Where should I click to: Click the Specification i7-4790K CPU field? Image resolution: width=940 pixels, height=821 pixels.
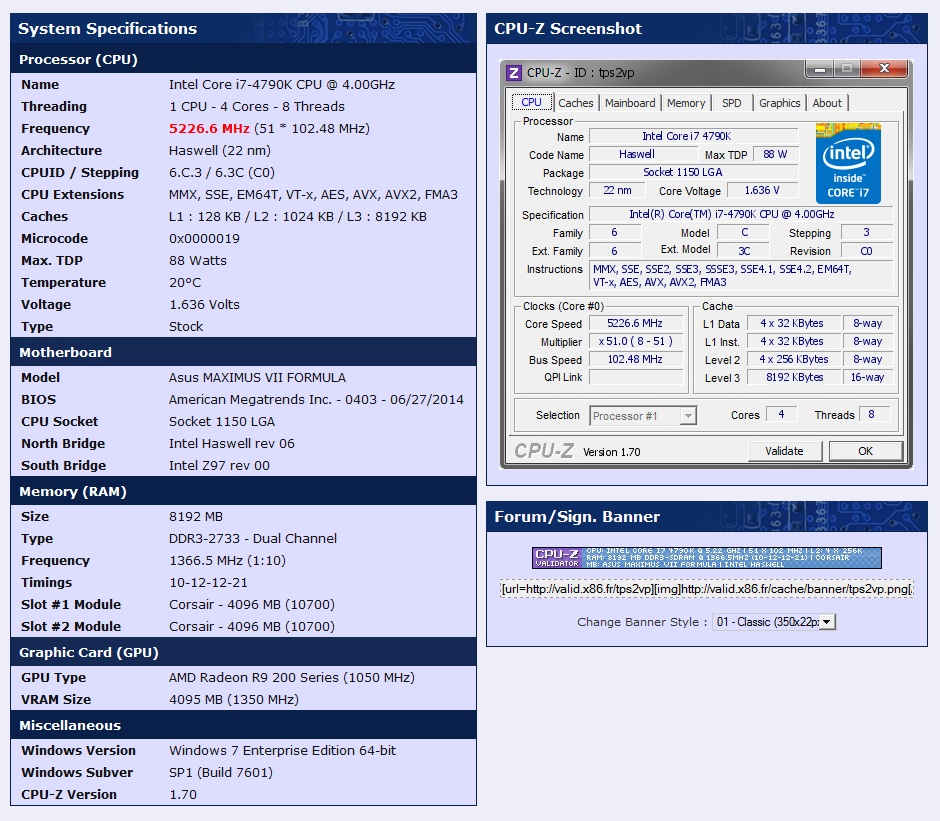[x=741, y=214]
